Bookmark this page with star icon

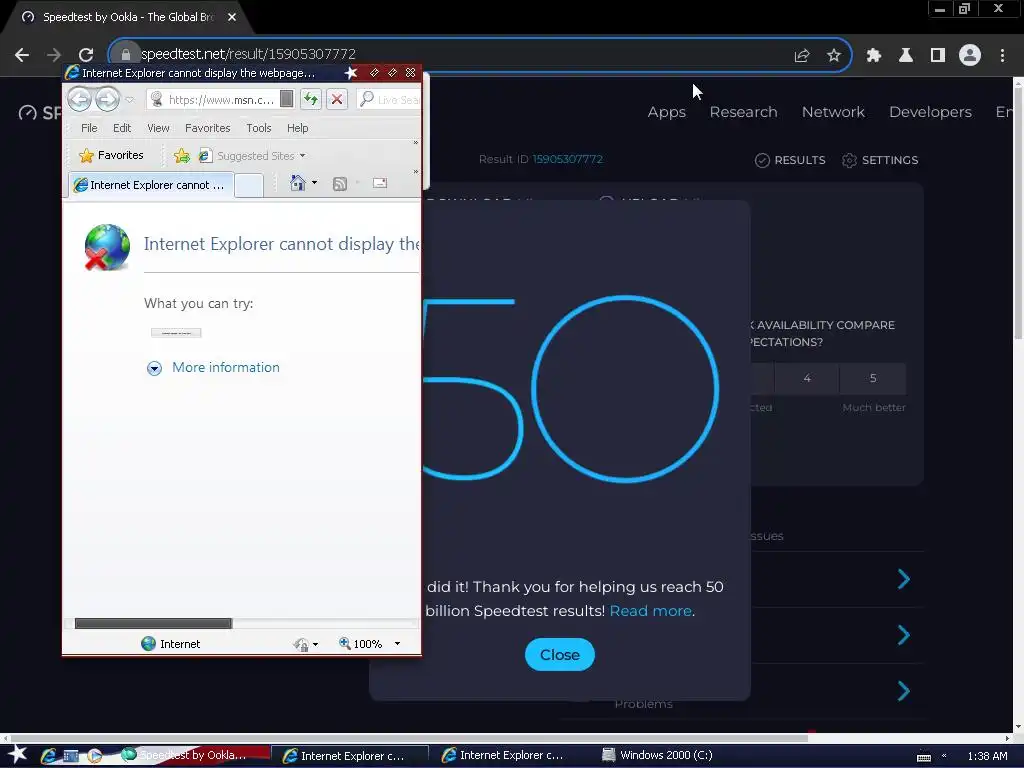[833, 55]
